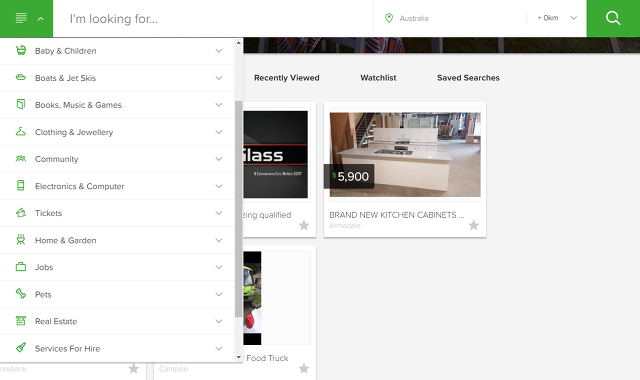This screenshot has width=640, height=380.
Task: Click the Home & Garden barbecue icon
Action: [21, 240]
